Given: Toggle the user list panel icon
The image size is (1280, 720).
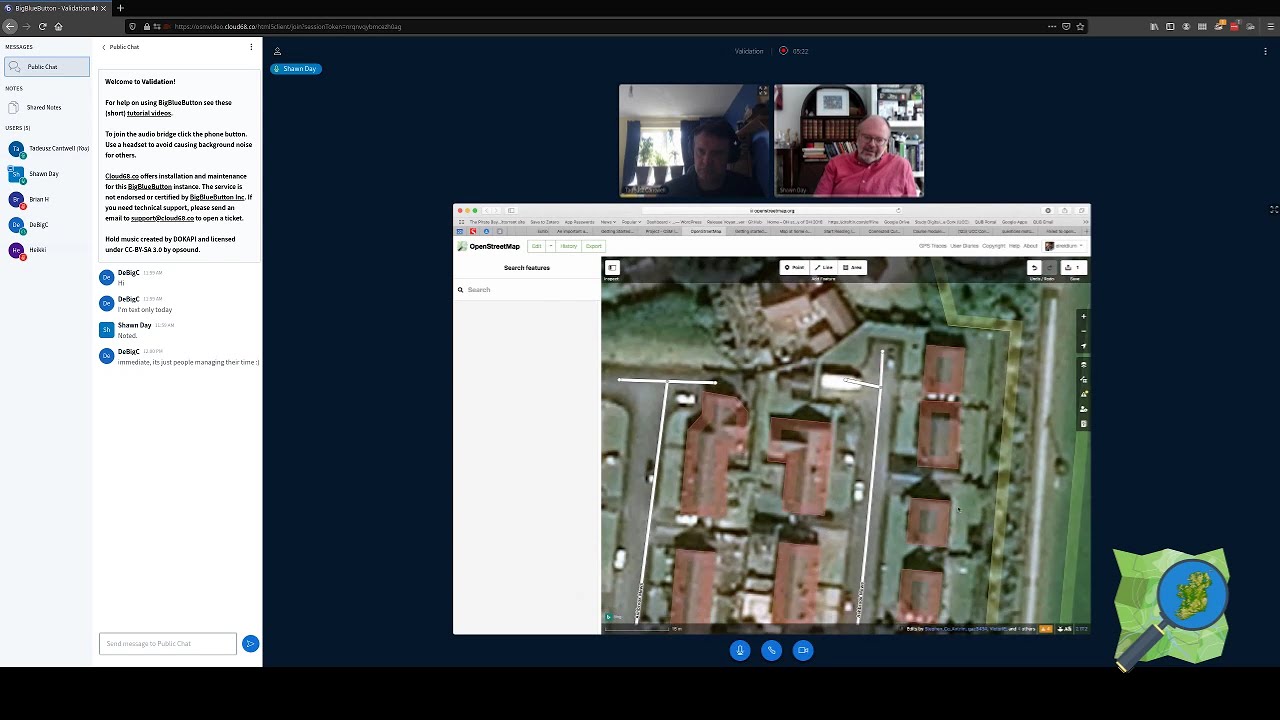Looking at the screenshot, I should pyautogui.click(x=277, y=51).
